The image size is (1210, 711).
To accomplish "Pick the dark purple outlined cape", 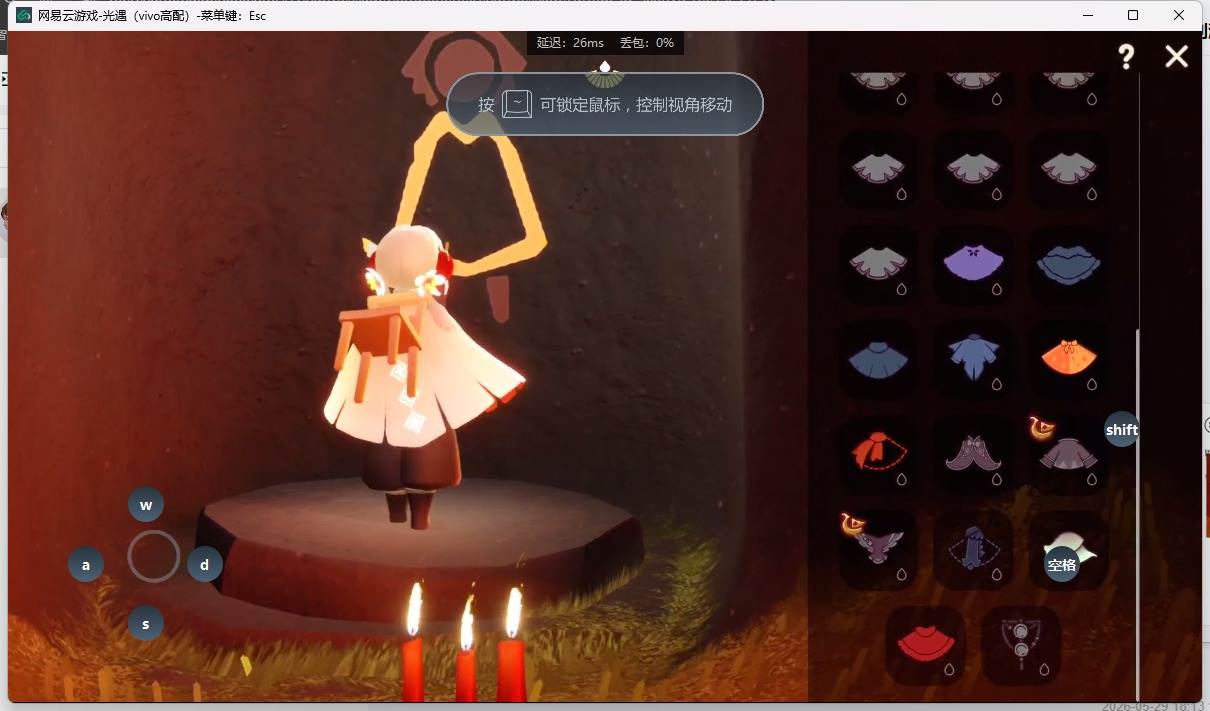I will (973, 550).
